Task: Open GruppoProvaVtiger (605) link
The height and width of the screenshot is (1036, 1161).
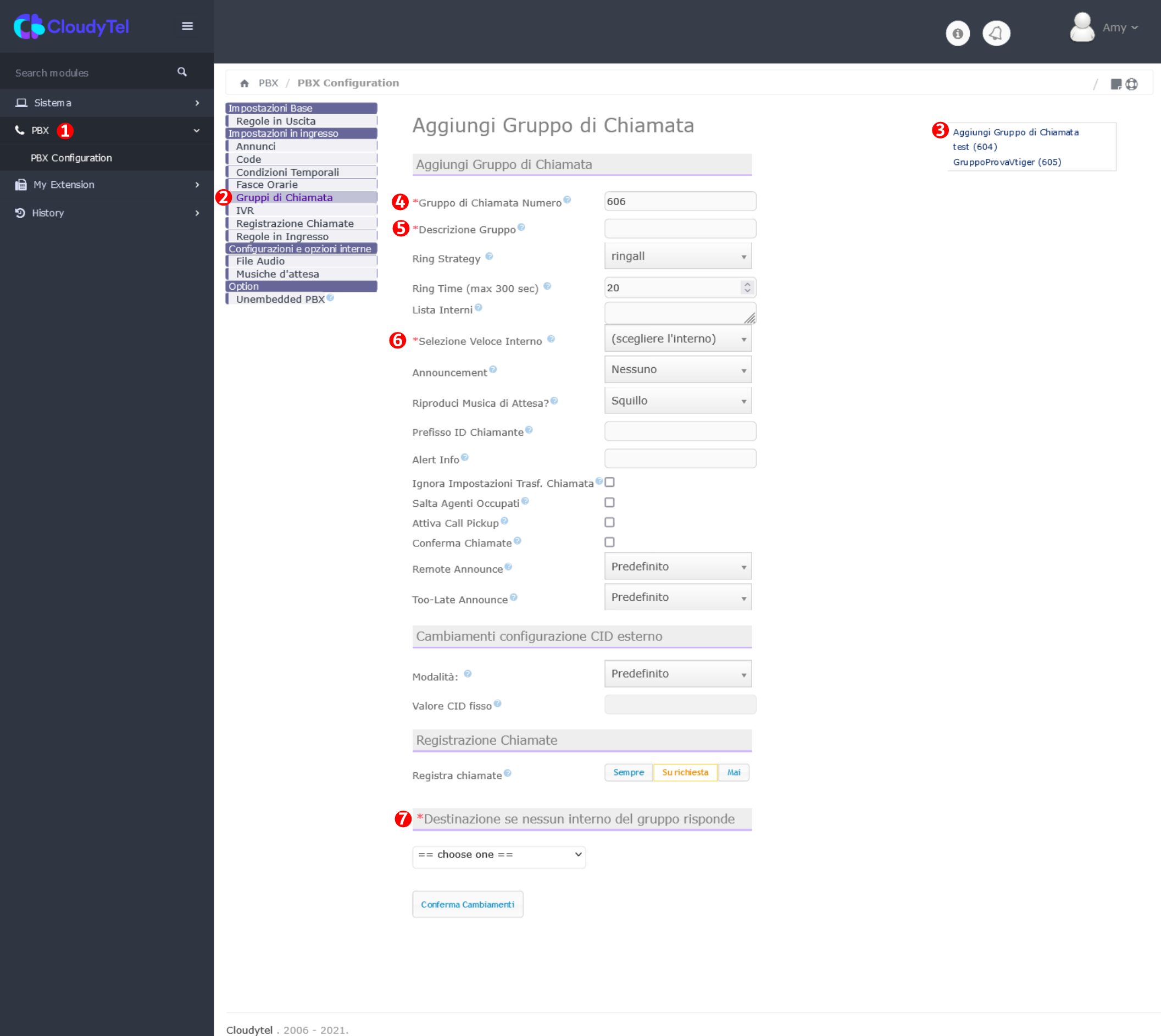Action: [1007, 162]
